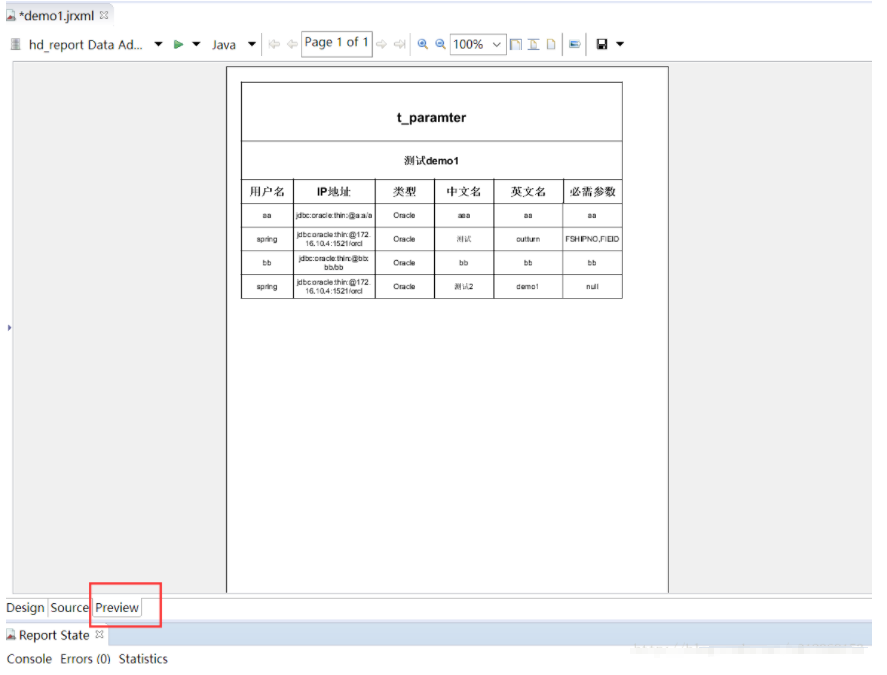
Task: Go to the last page arrow
Action: (400, 44)
